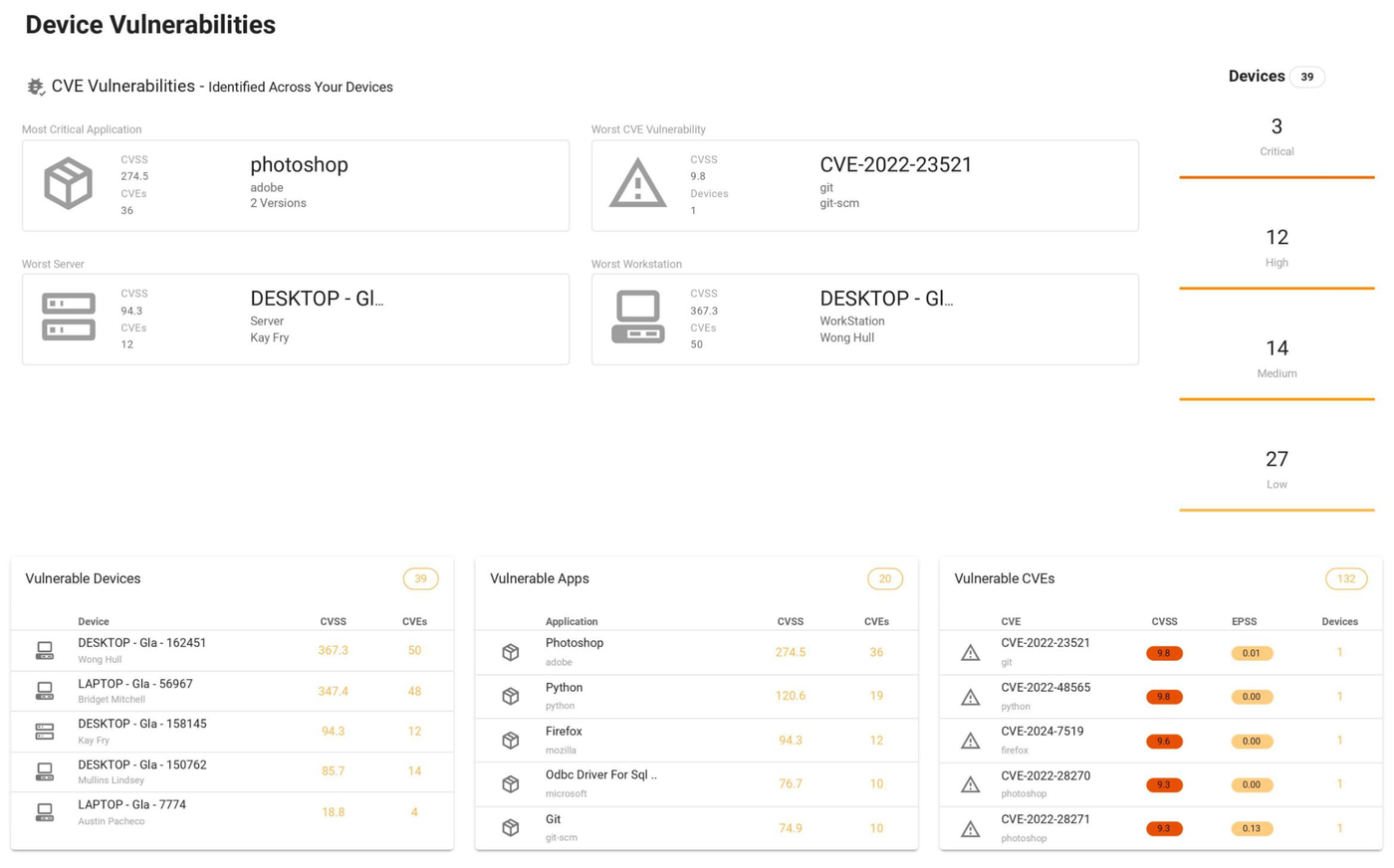The width and height of the screenshot is (1394, 868).
Task: Click the package cube icon in photoshop card
Action: click(69, 183)
